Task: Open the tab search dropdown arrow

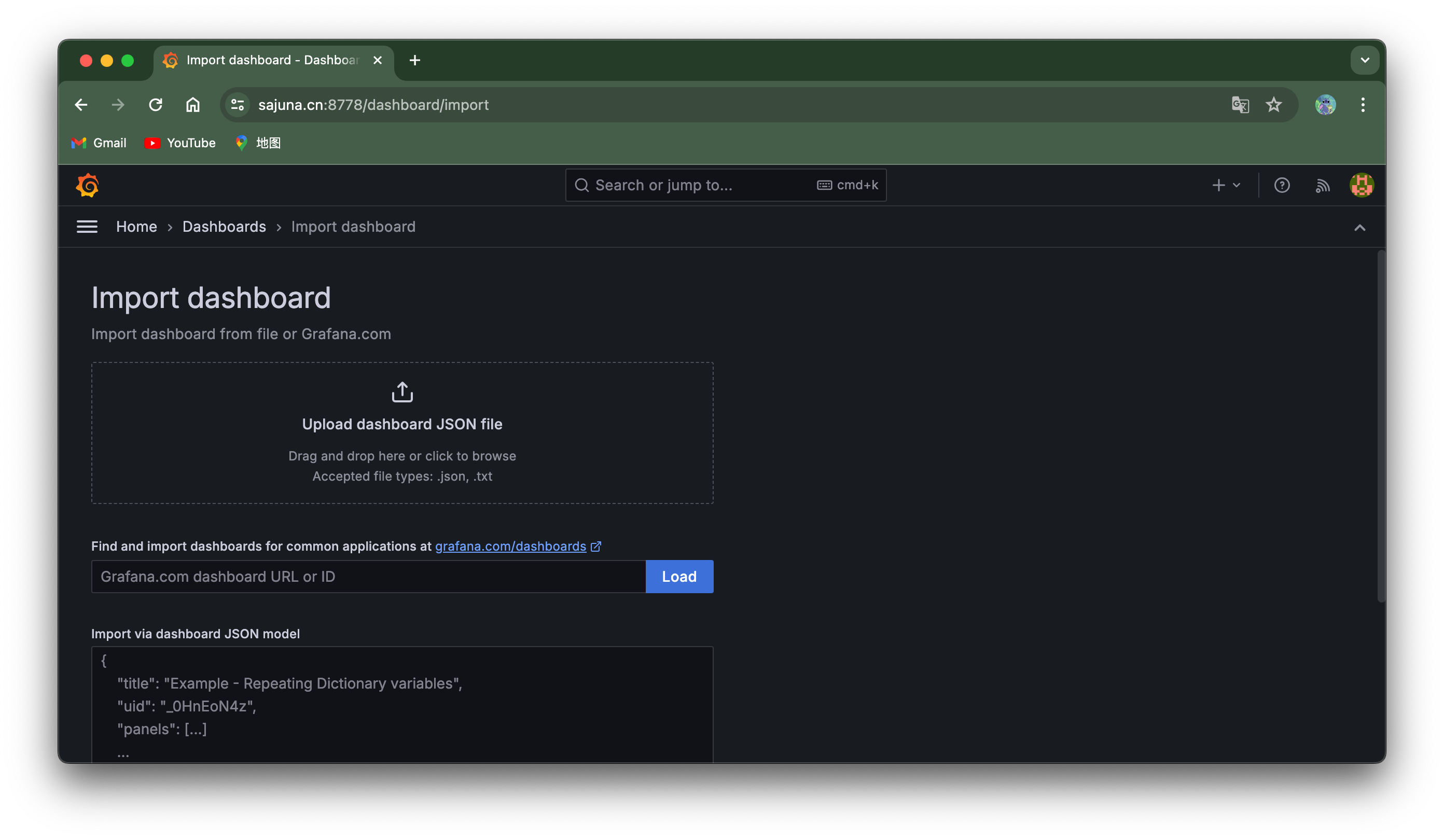Action: pos(1364,60)
